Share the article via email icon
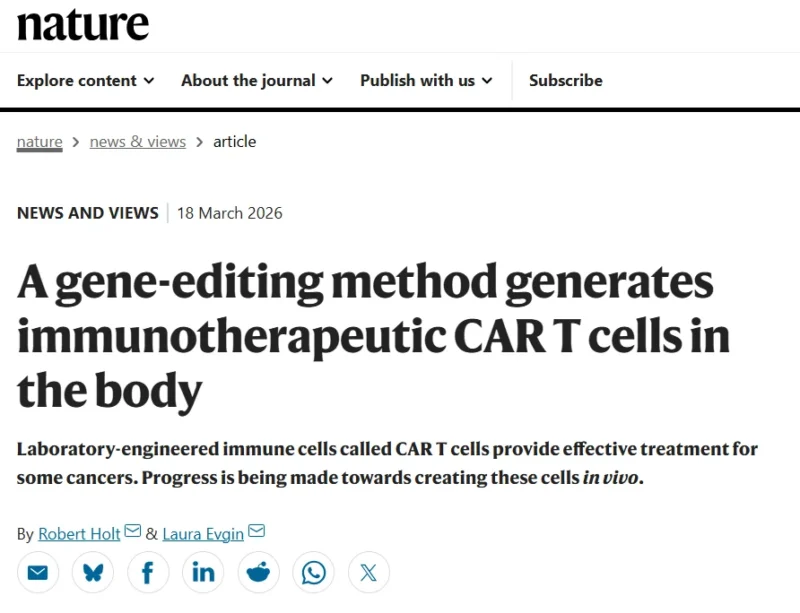The image size is (800, 613). coord(38,572)
